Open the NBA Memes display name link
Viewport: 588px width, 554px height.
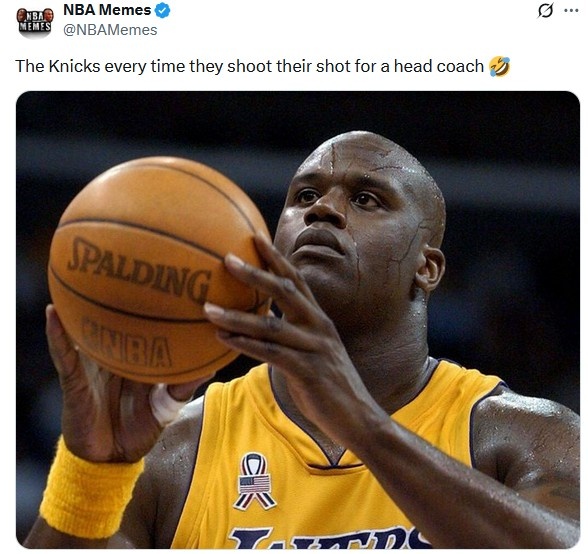[x=107, y=11]
